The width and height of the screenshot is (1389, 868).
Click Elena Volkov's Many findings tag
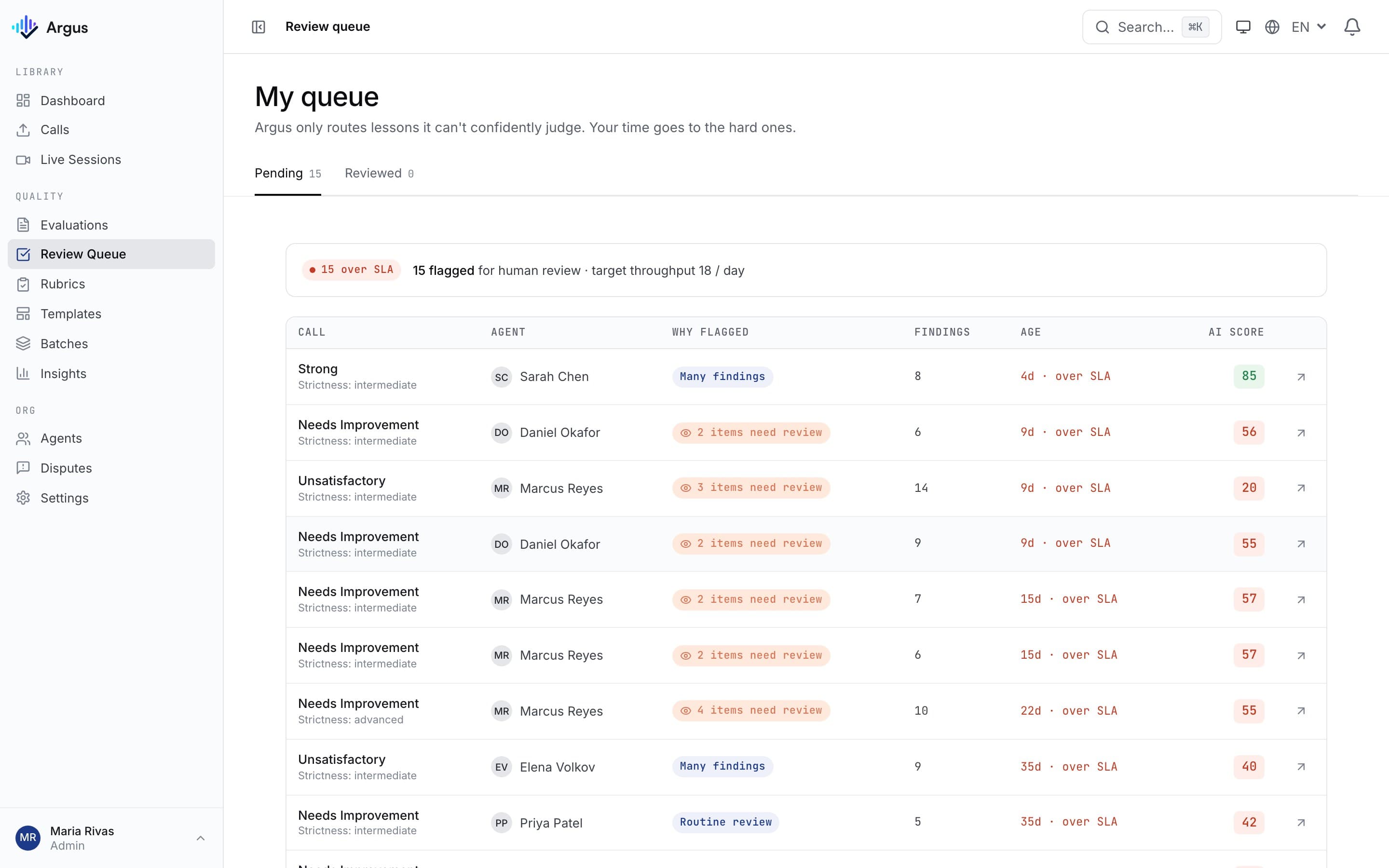pyautogui.click(x=722, y=766)
